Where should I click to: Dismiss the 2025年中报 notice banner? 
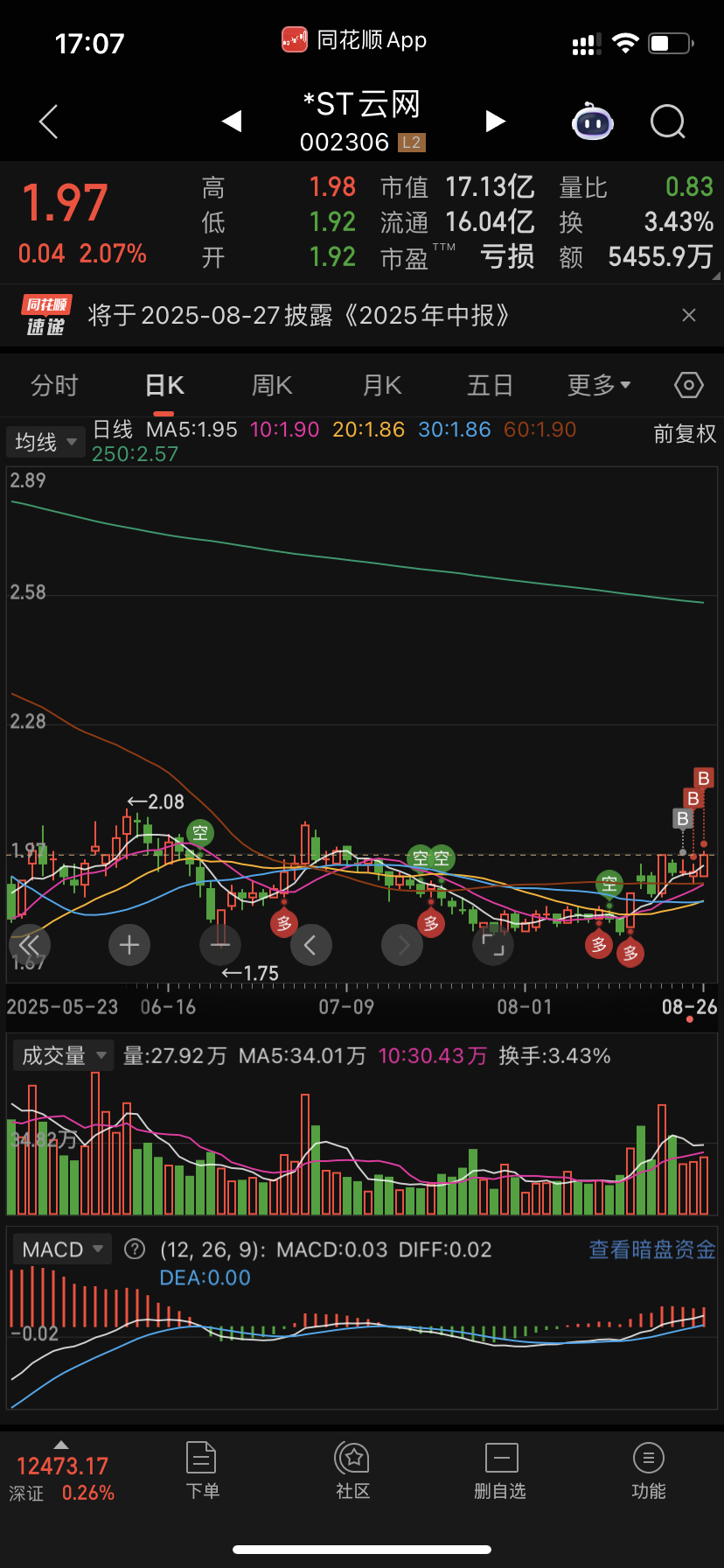tap(689, 315)
